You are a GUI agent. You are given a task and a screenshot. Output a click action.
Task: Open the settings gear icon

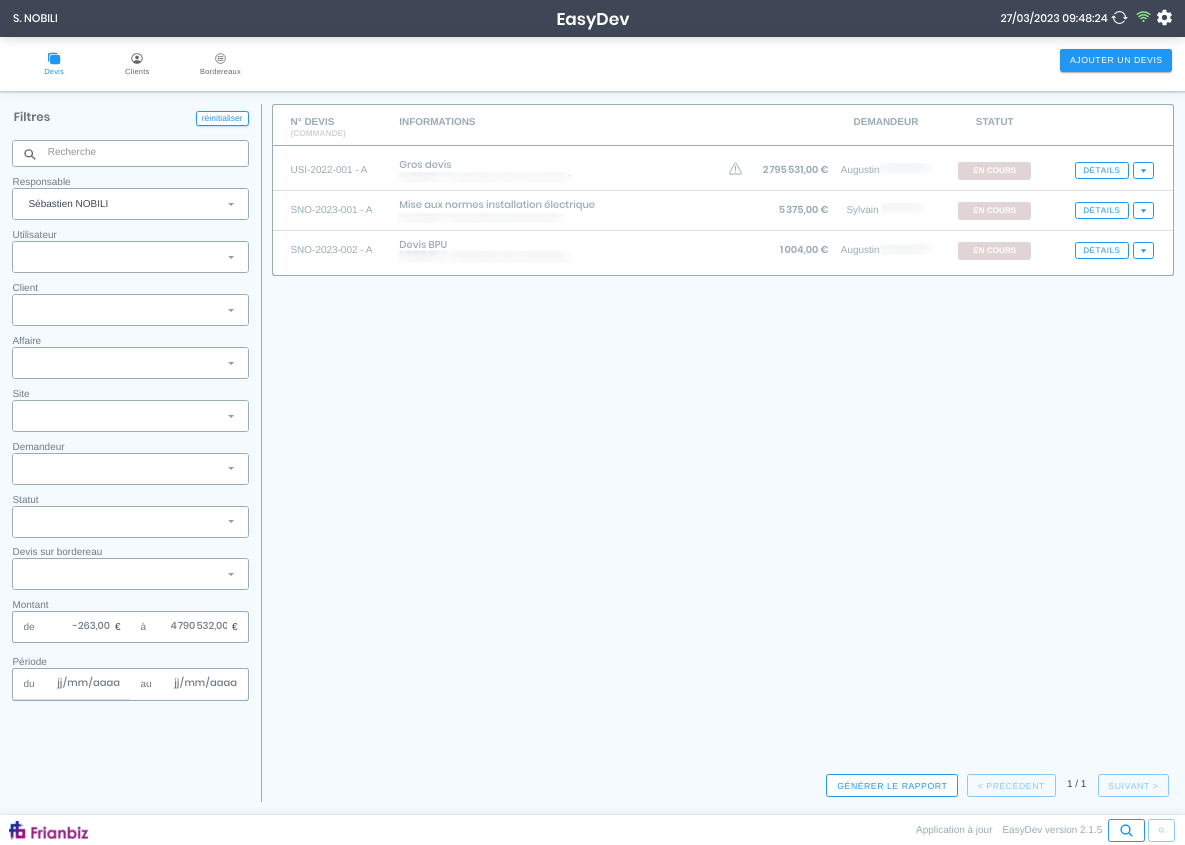coord(1164,17)
